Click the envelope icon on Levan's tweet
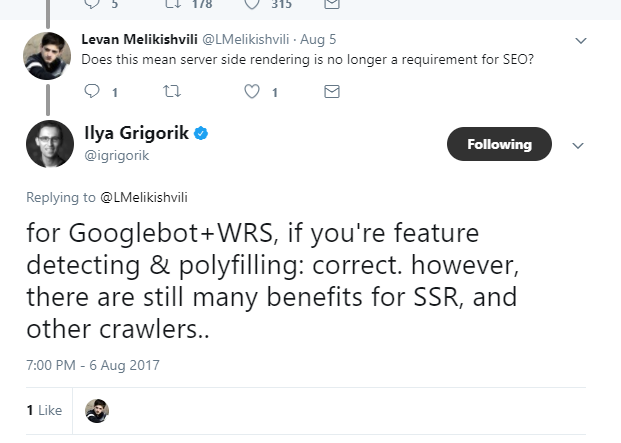This screenshot has width=621, height=443. [x=333, y=91]
